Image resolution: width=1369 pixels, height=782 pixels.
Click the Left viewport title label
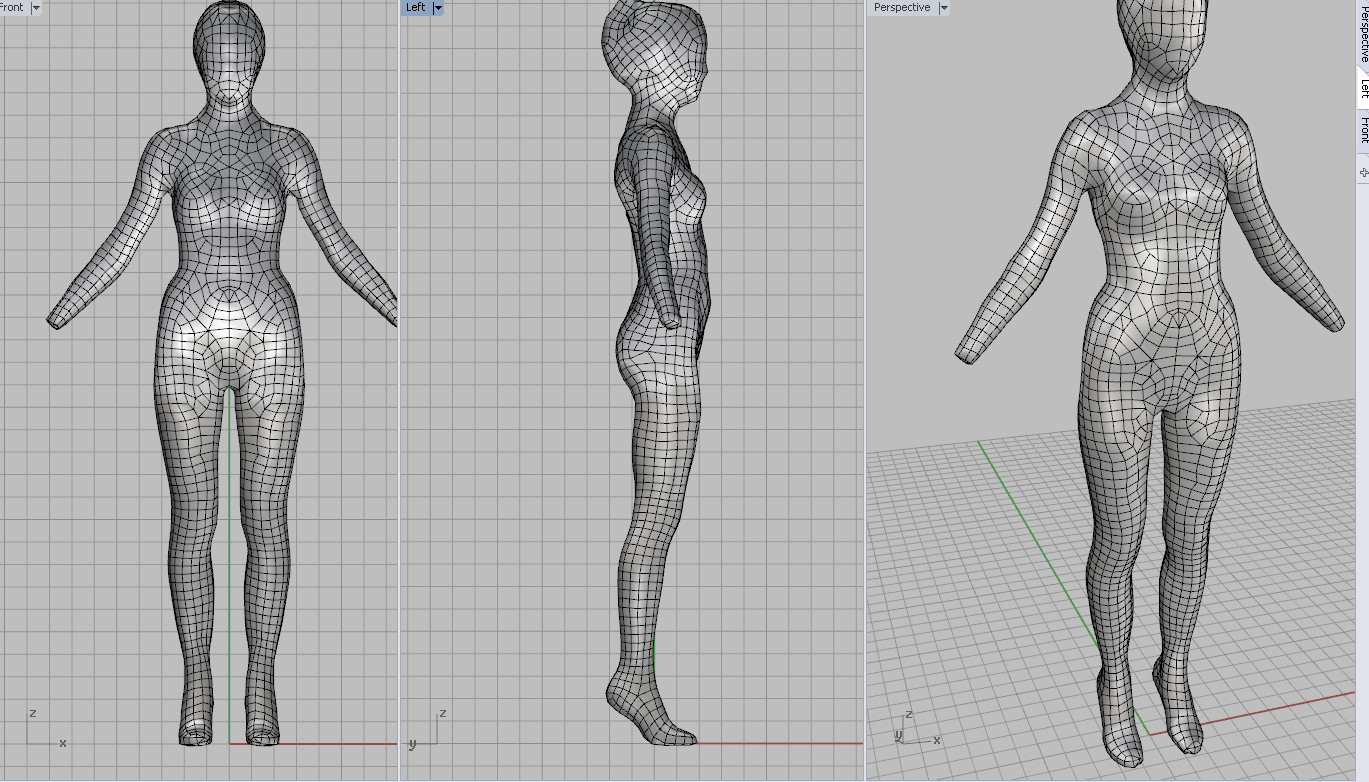[416, 7]
